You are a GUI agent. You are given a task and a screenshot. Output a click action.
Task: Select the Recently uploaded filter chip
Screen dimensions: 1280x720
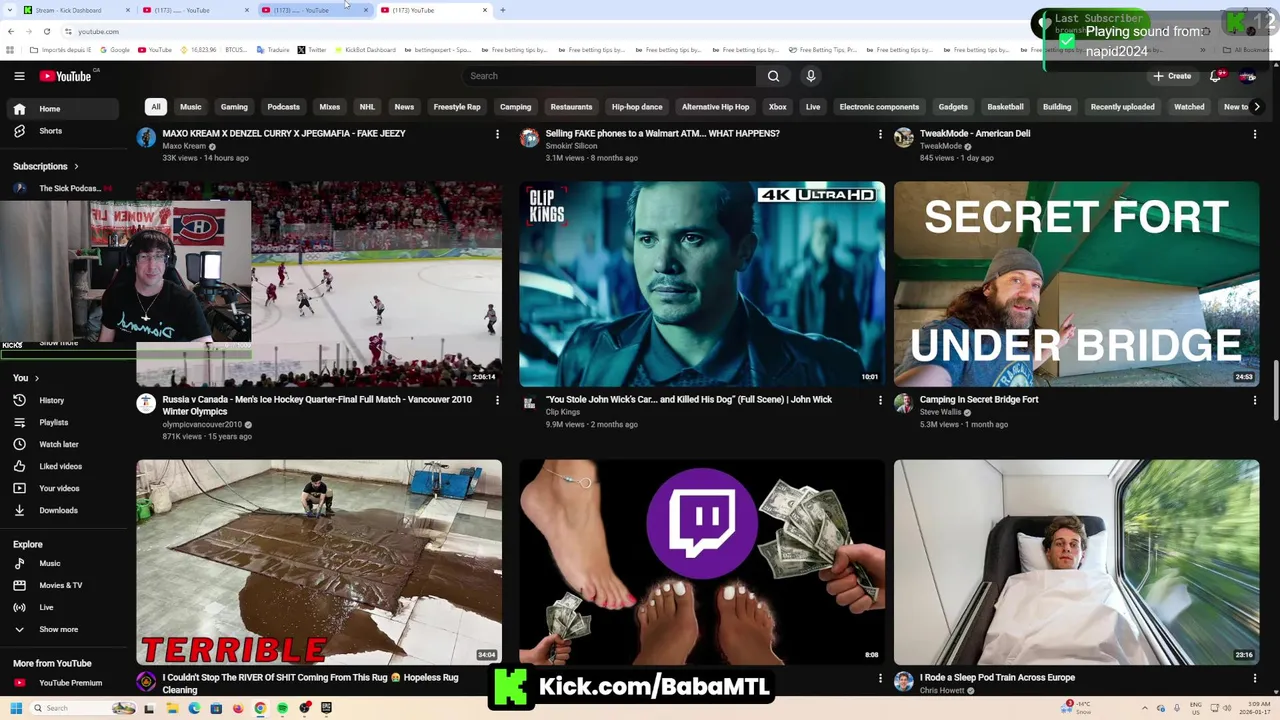tap(1122, 107)
